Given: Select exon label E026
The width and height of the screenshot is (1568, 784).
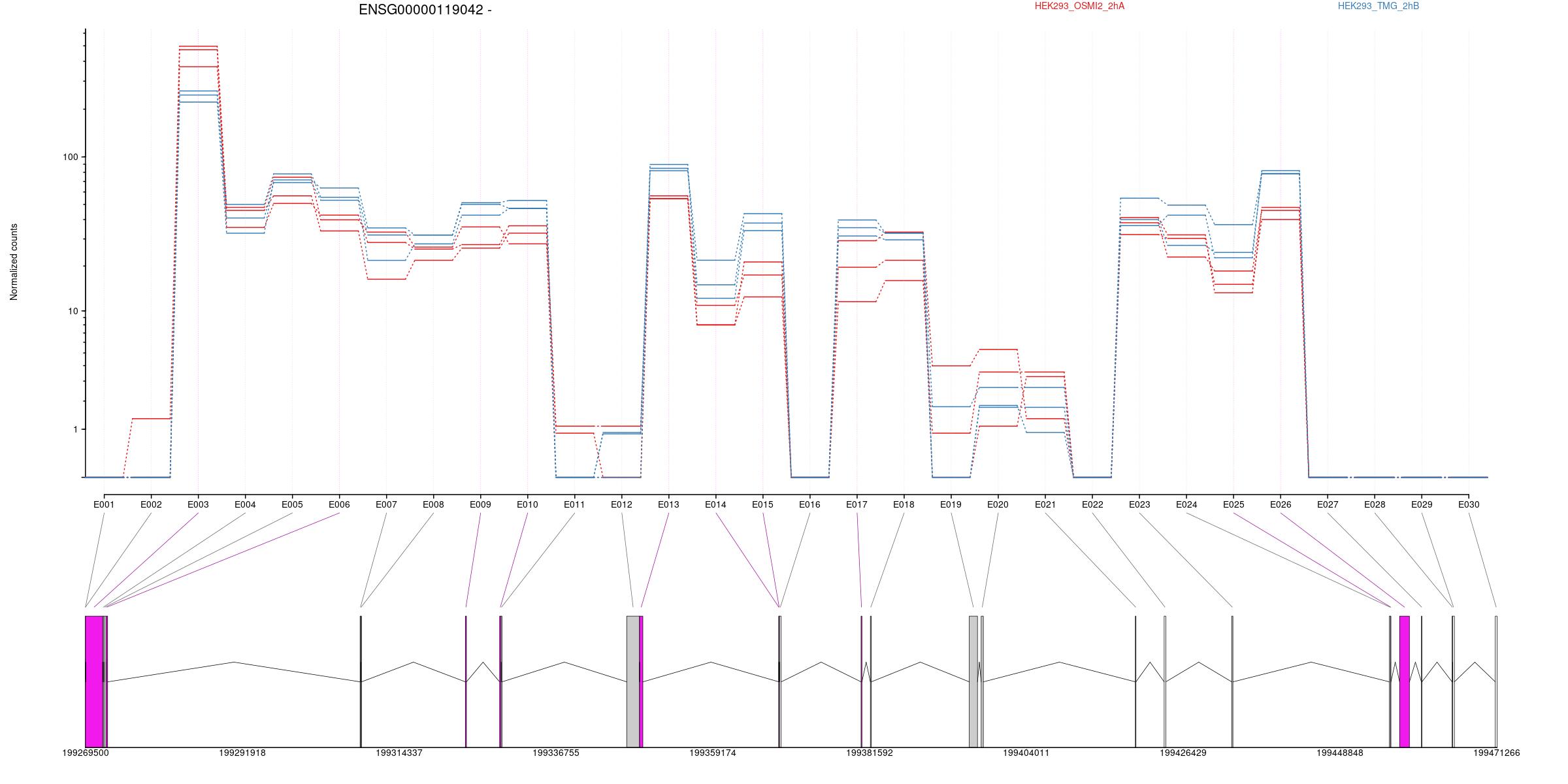Looking at the screenshot, I should click(x=1281, y=504).
